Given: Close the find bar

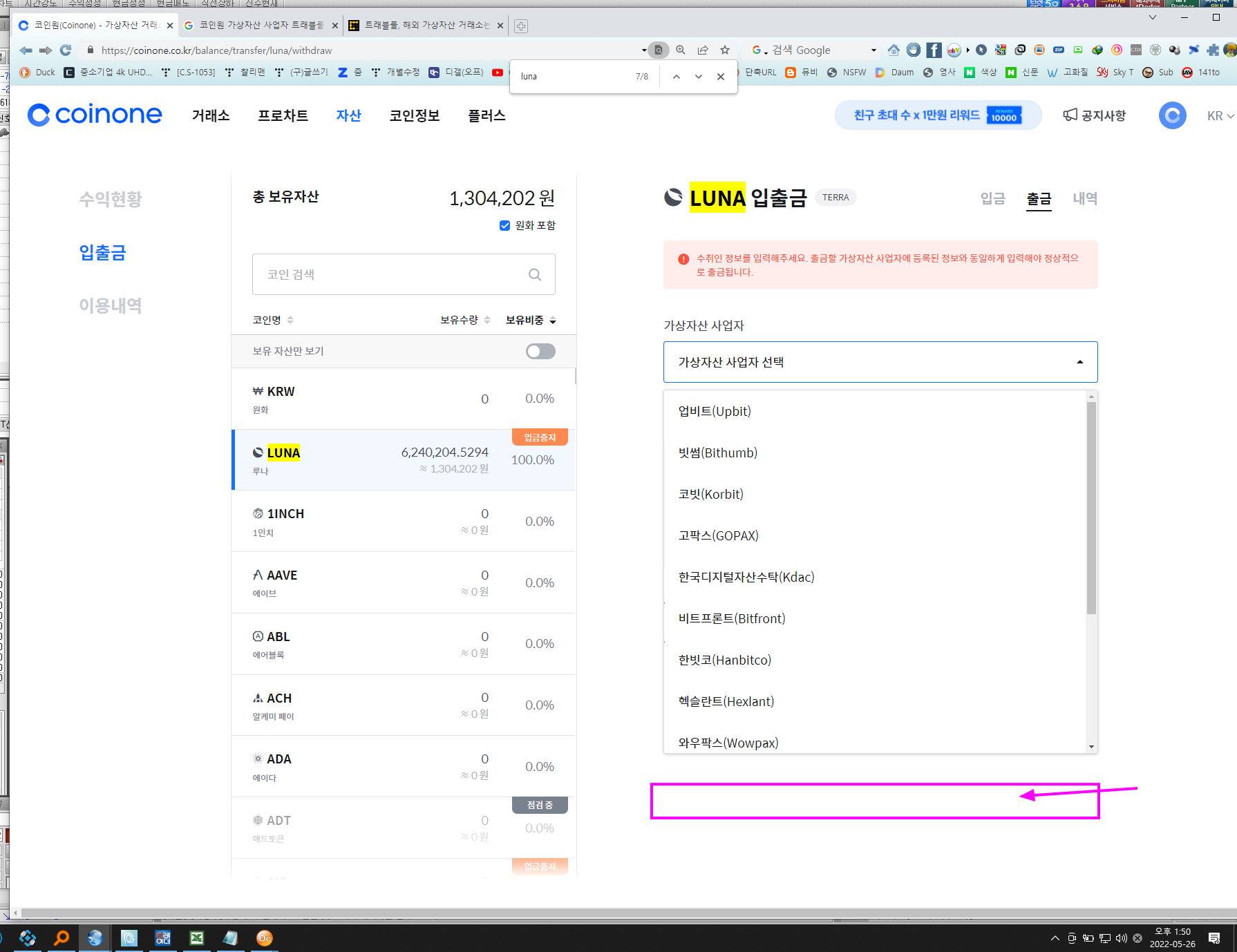Looking at the screenshot, I should (721, 77).
